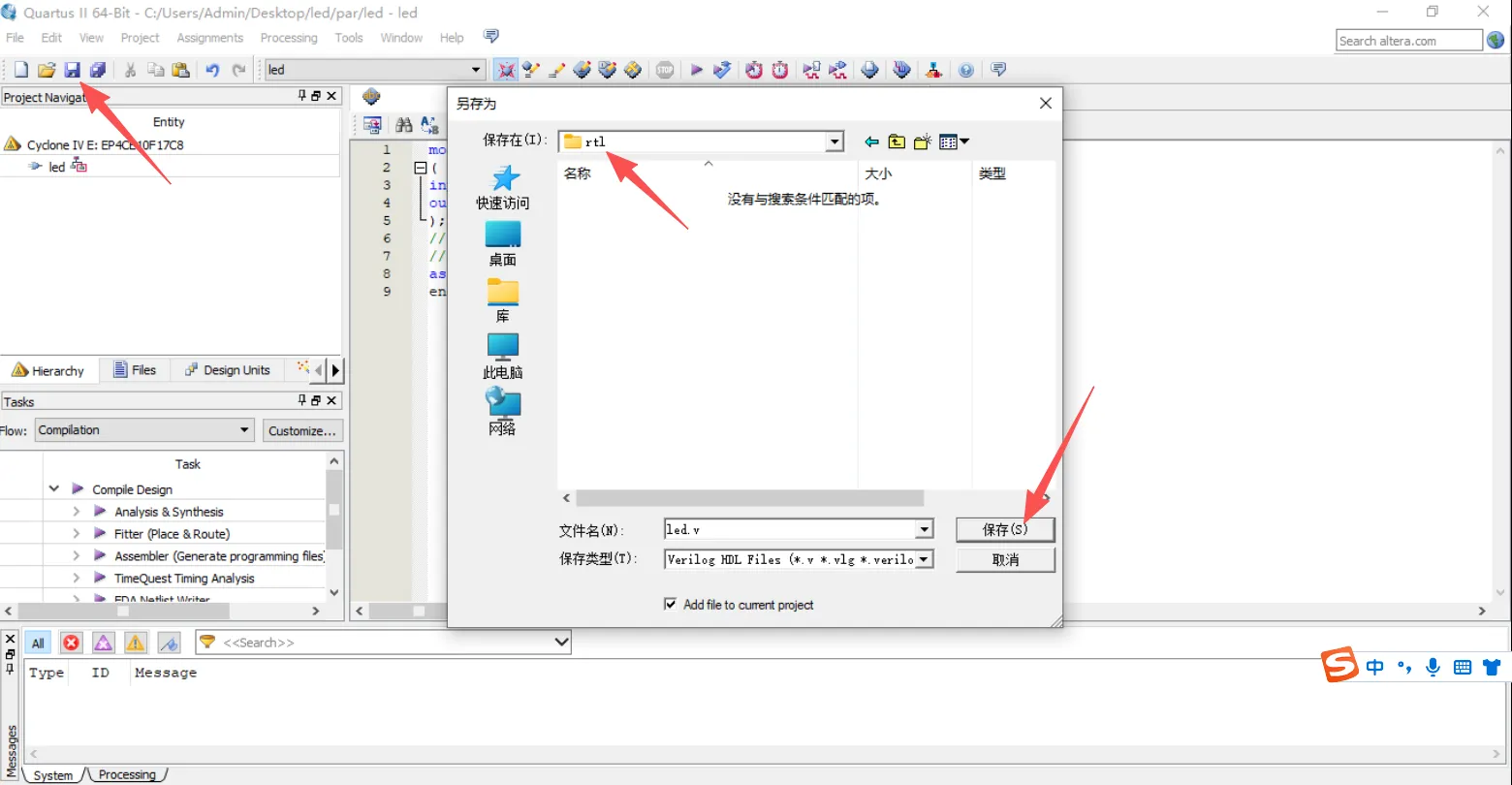Image resolution: width=1512 pixels, height=785 pixels.
Task: Click the 保存(S) save button
Action: 1005,529
